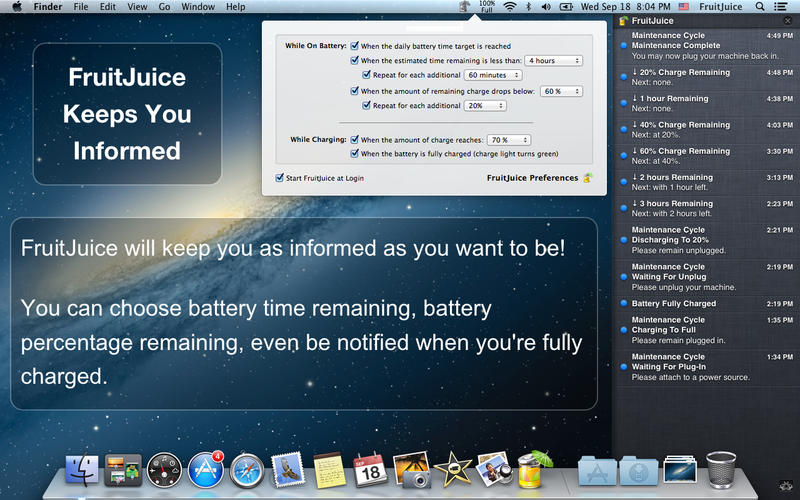Open the App Store in Dock
Image resolution: width=800 pixels, height=500 pixels.
pos(206,470)
